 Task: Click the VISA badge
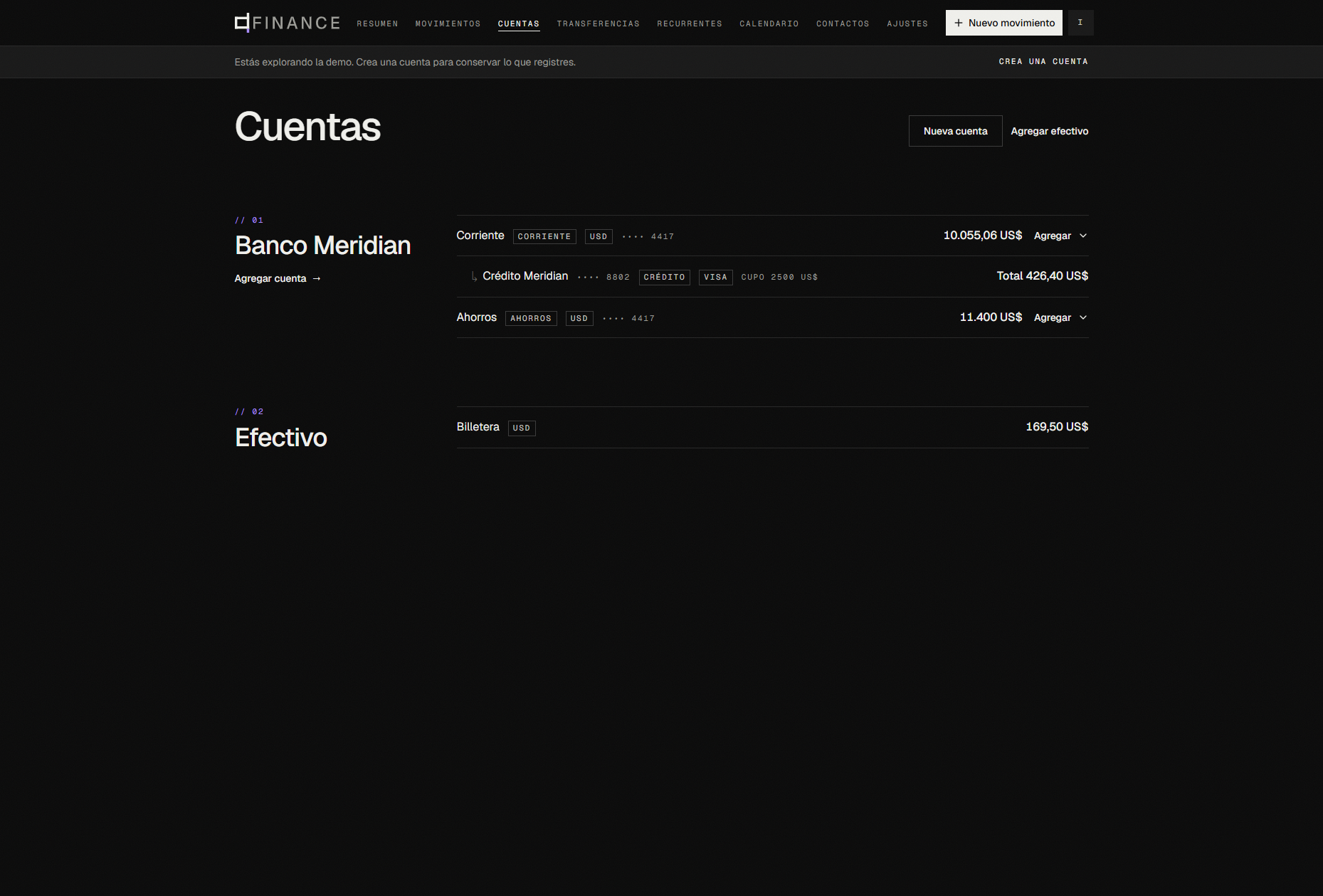tap(715, 277)
